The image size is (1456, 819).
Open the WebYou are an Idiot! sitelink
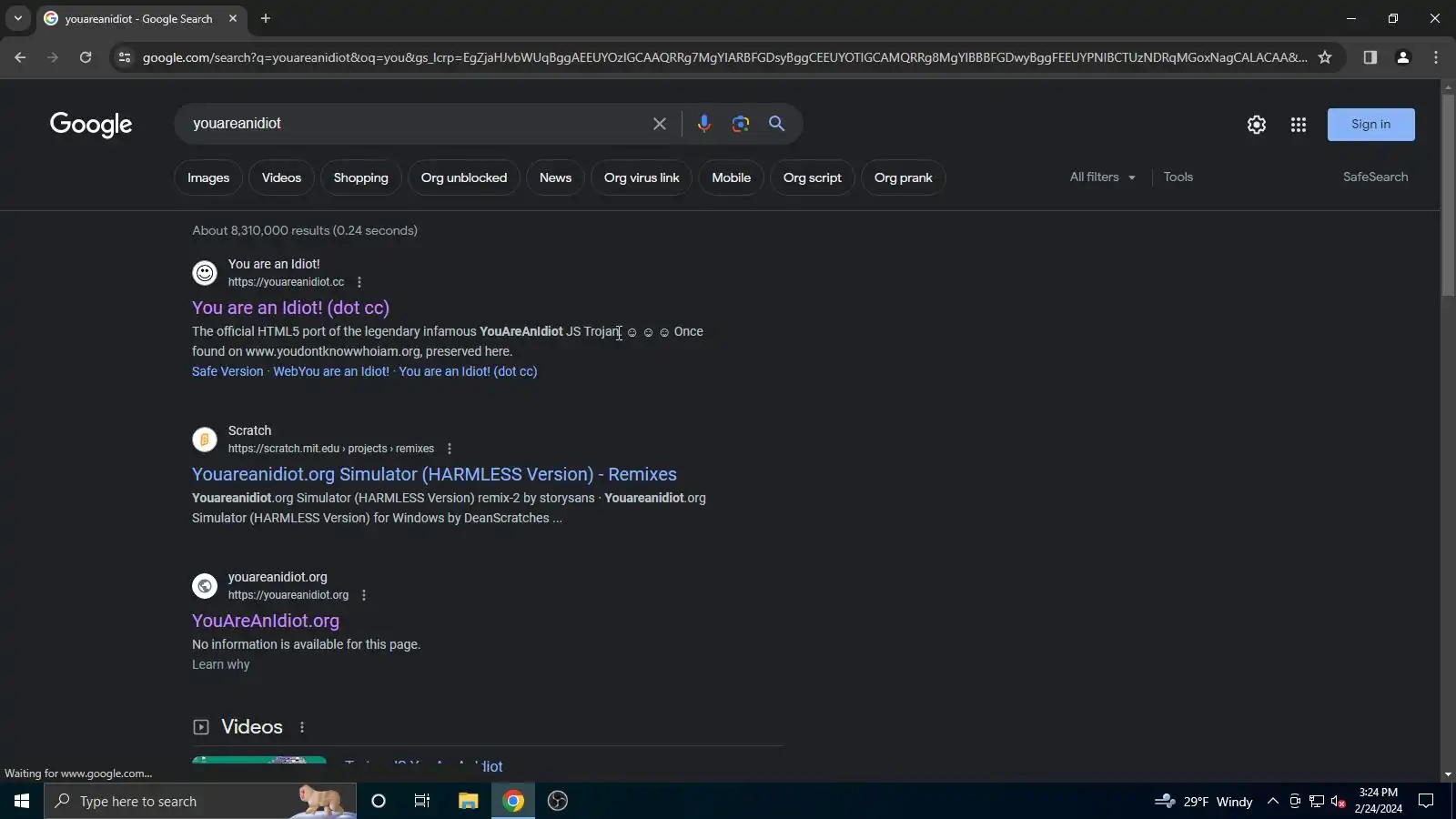pyautogui.click(x=331, y=371)
